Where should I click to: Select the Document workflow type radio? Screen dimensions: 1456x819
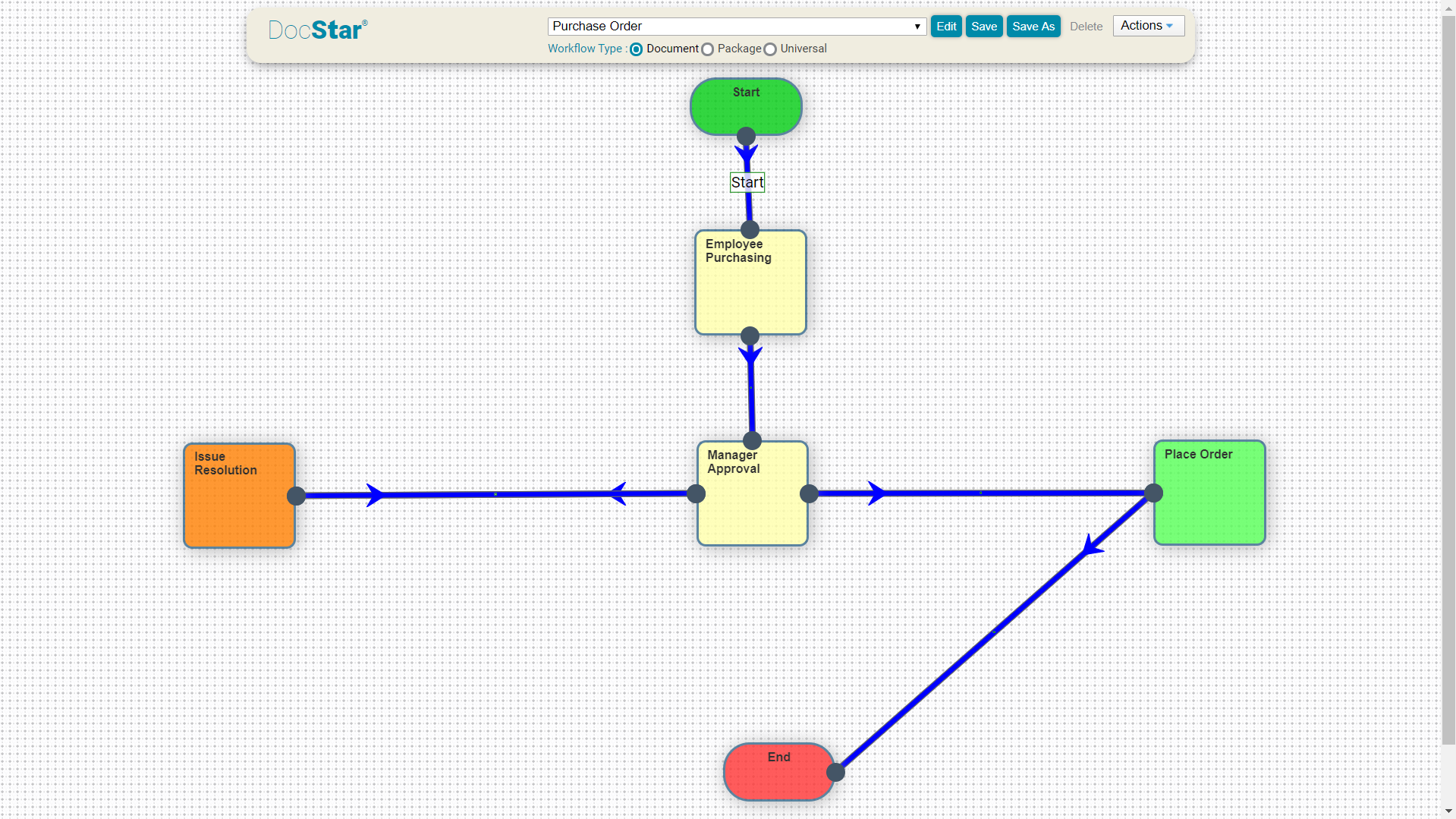pyautogui.click(x=636, y=49)
